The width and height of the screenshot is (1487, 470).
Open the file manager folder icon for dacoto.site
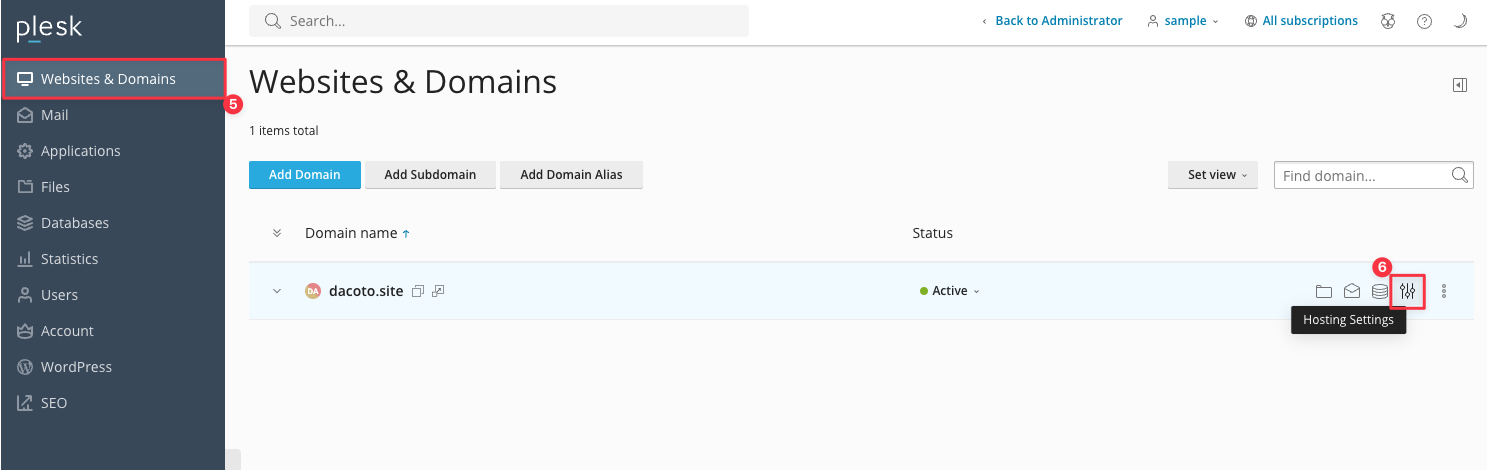pos(1324,291)
